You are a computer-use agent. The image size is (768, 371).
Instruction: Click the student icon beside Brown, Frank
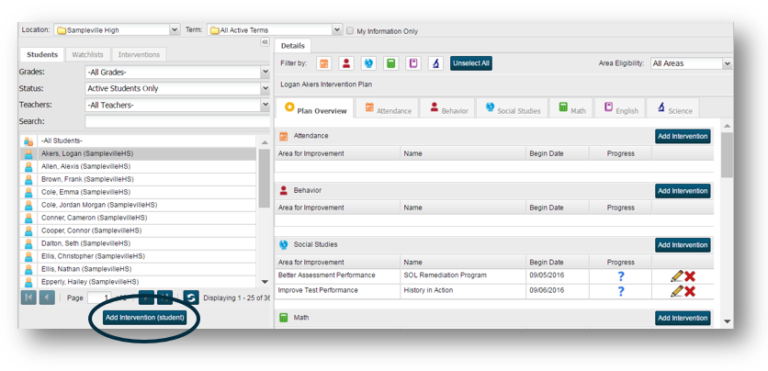[x=28, y=179]
